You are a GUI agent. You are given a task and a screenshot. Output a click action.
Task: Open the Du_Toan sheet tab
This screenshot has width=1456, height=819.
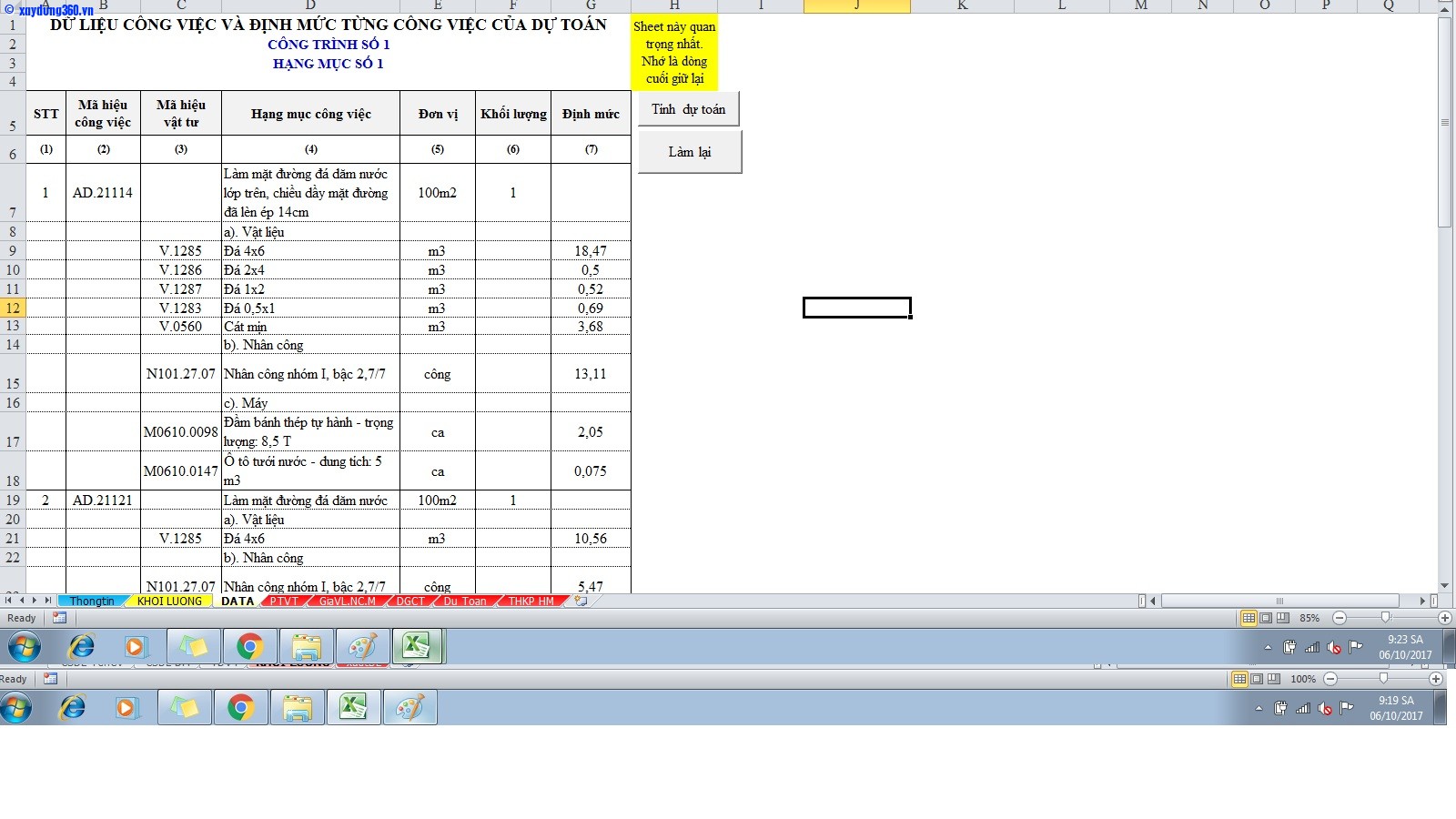click(464, 601)
